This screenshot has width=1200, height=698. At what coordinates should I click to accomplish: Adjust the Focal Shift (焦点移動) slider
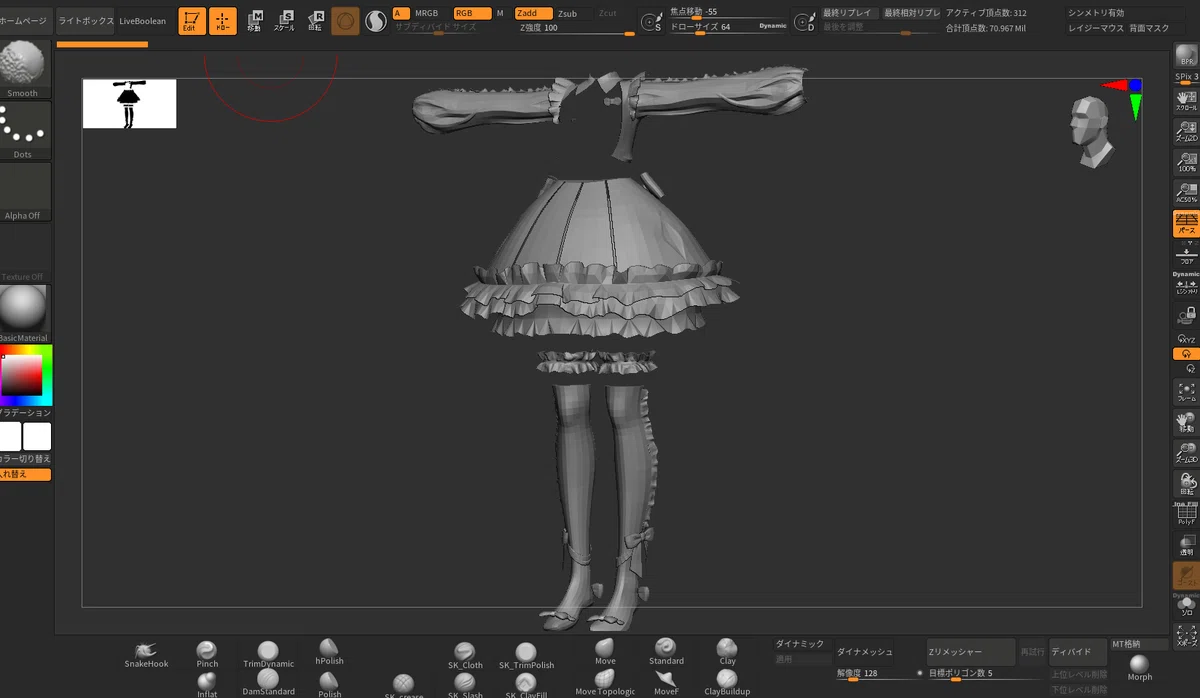(x=728, y=12)
